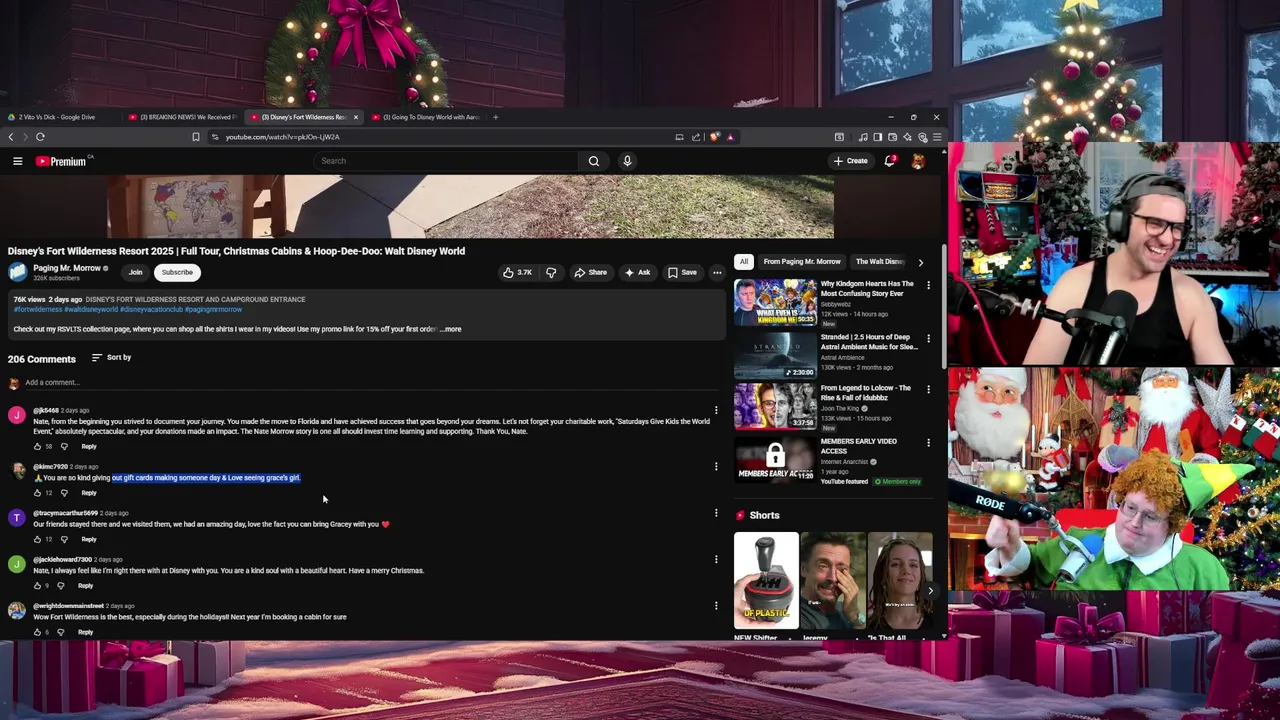
Task: Open the Brave shields icon
Action: coord(714,137)
